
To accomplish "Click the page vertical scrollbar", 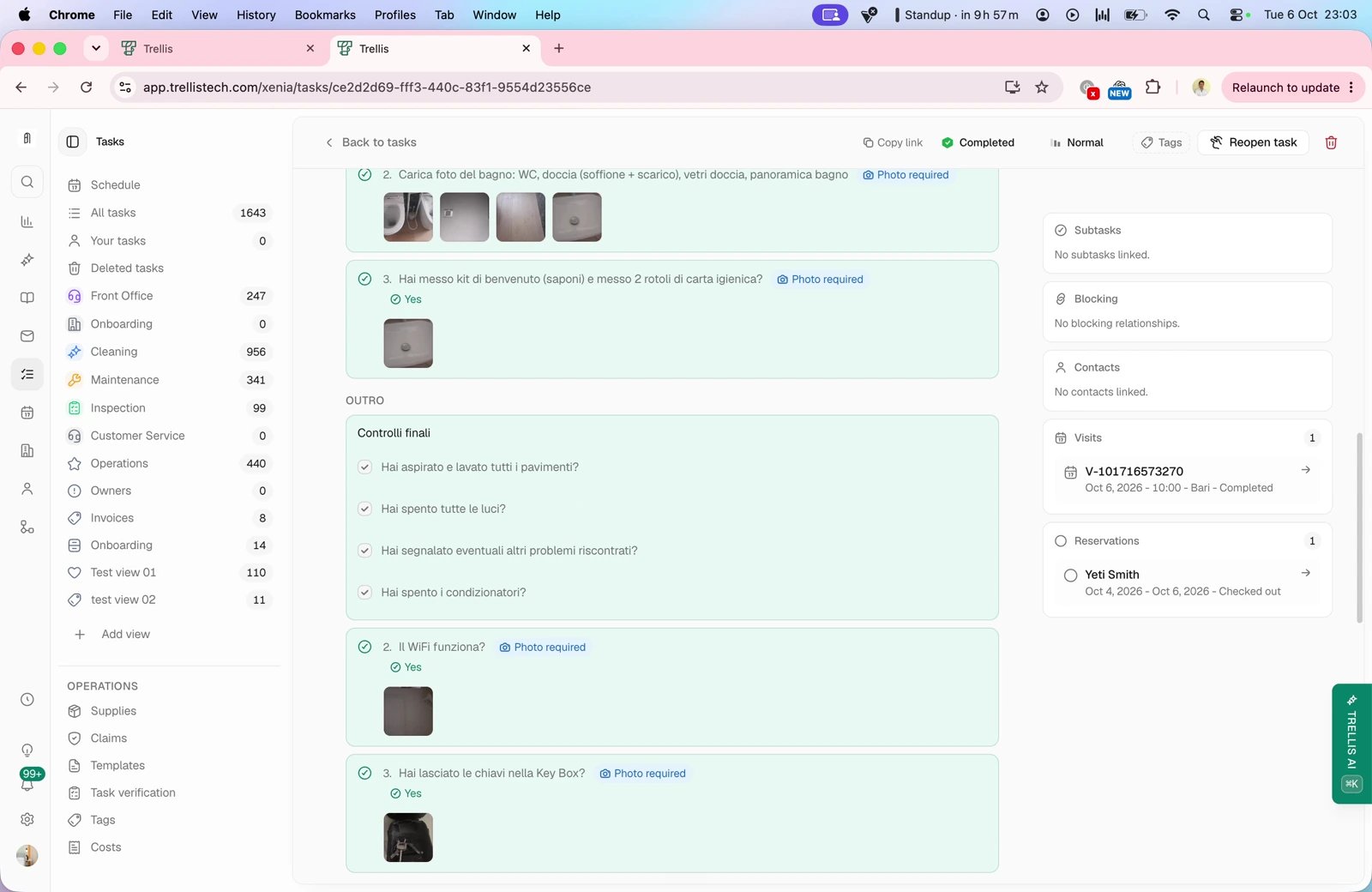I will tap(1359, 527).
